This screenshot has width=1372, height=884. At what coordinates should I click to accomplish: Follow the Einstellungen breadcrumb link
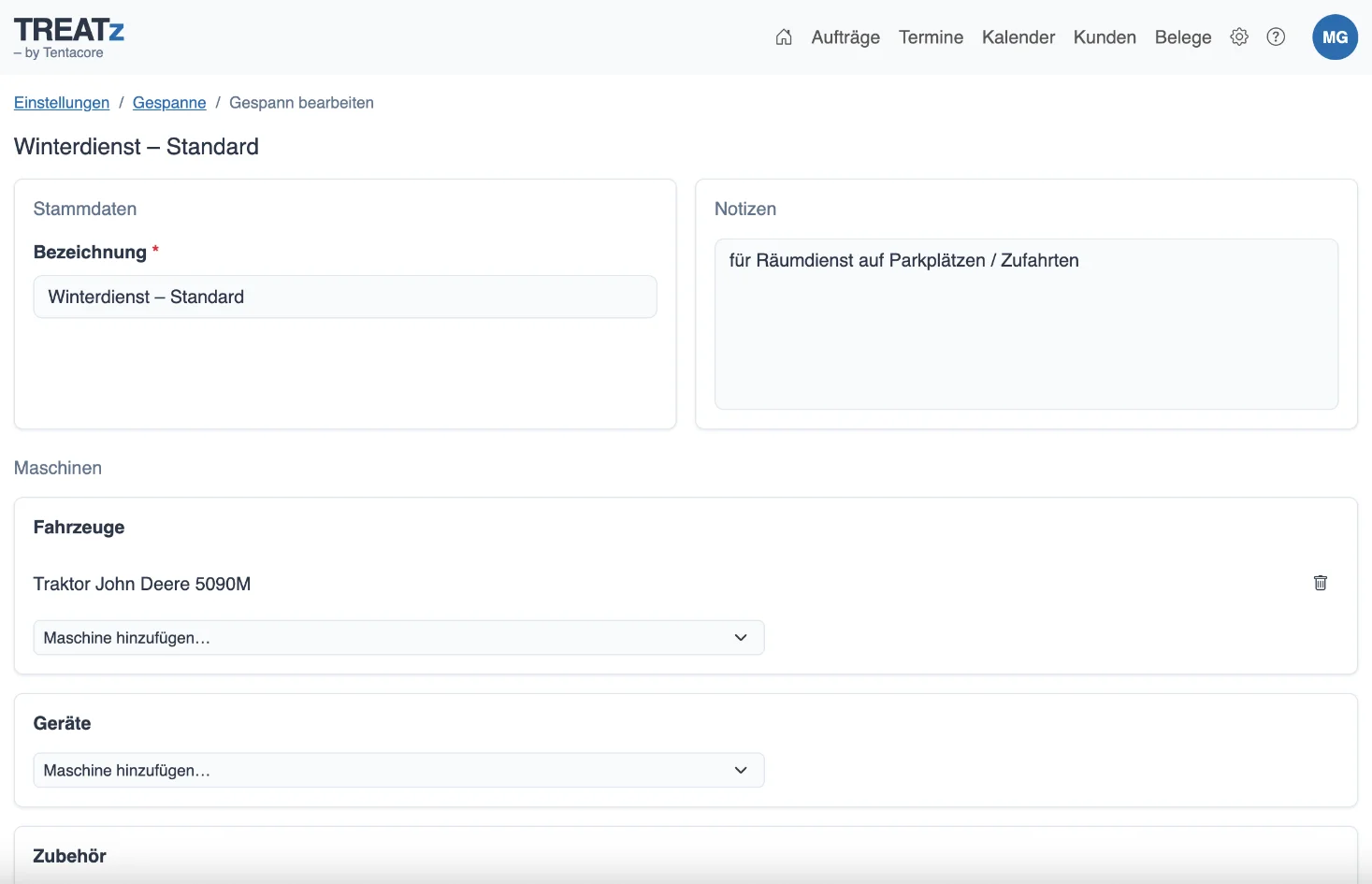[x=62, y=103]
